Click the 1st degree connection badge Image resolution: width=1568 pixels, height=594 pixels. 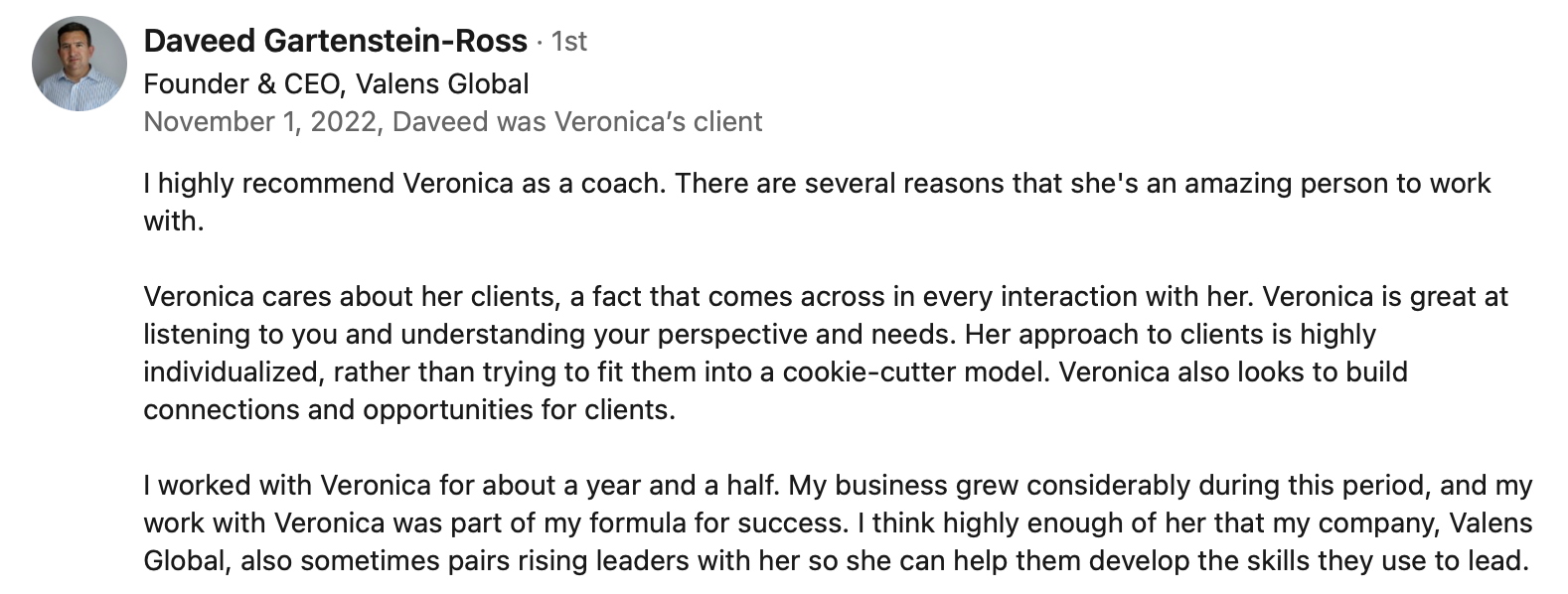pyautogui.click(x=569, y=42)
